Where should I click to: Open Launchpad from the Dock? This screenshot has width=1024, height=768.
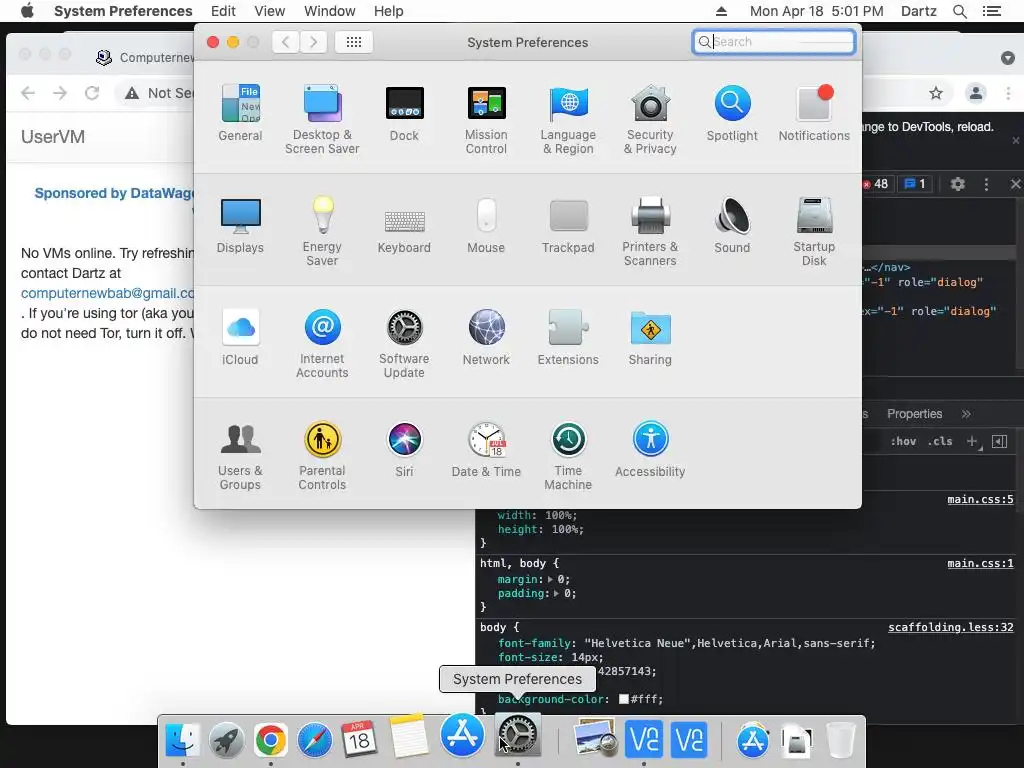tap(227, 740)
